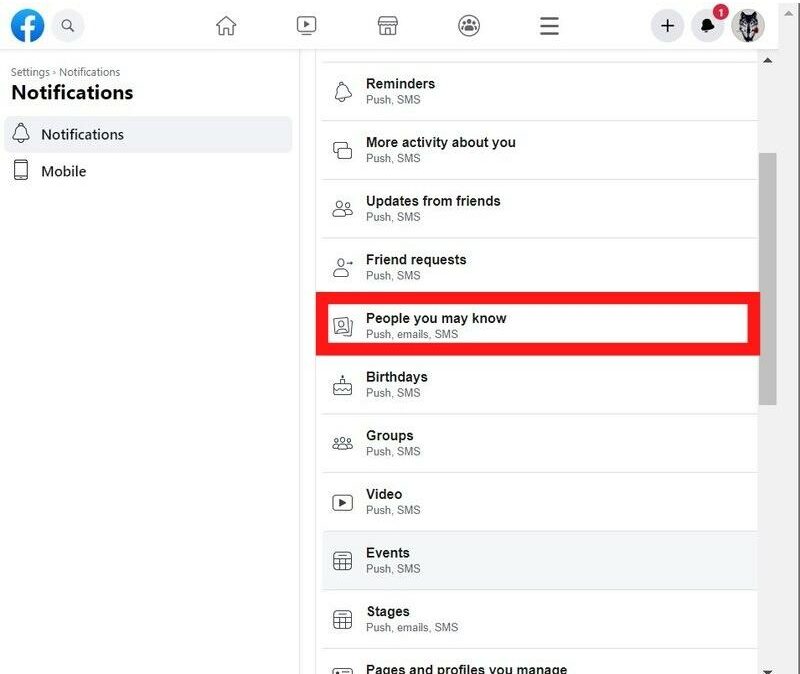Open the notifications bell with badge
This screenshot has width=800, height=674.
click(708, 26)
